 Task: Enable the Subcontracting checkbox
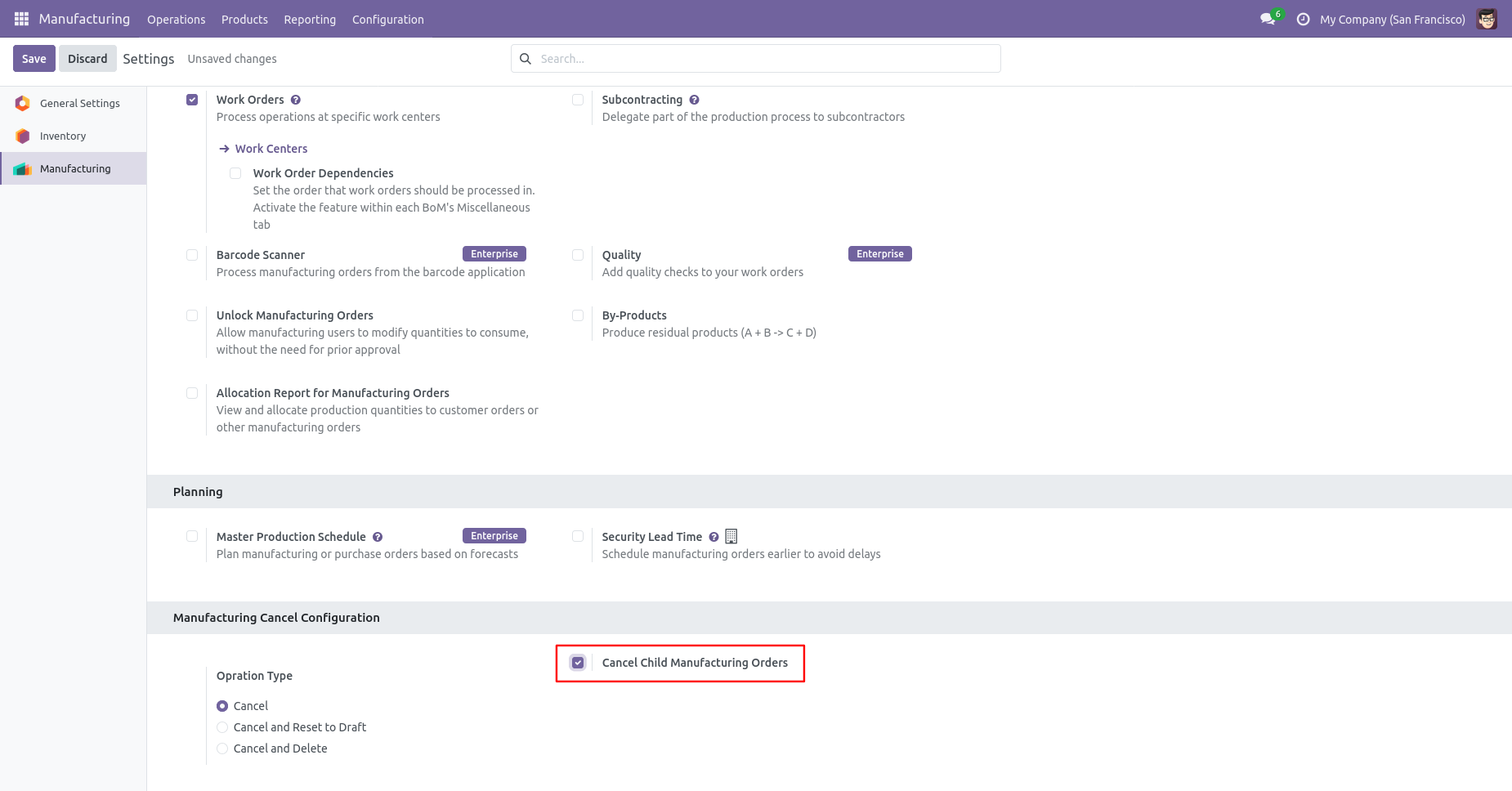pos(578,100)
